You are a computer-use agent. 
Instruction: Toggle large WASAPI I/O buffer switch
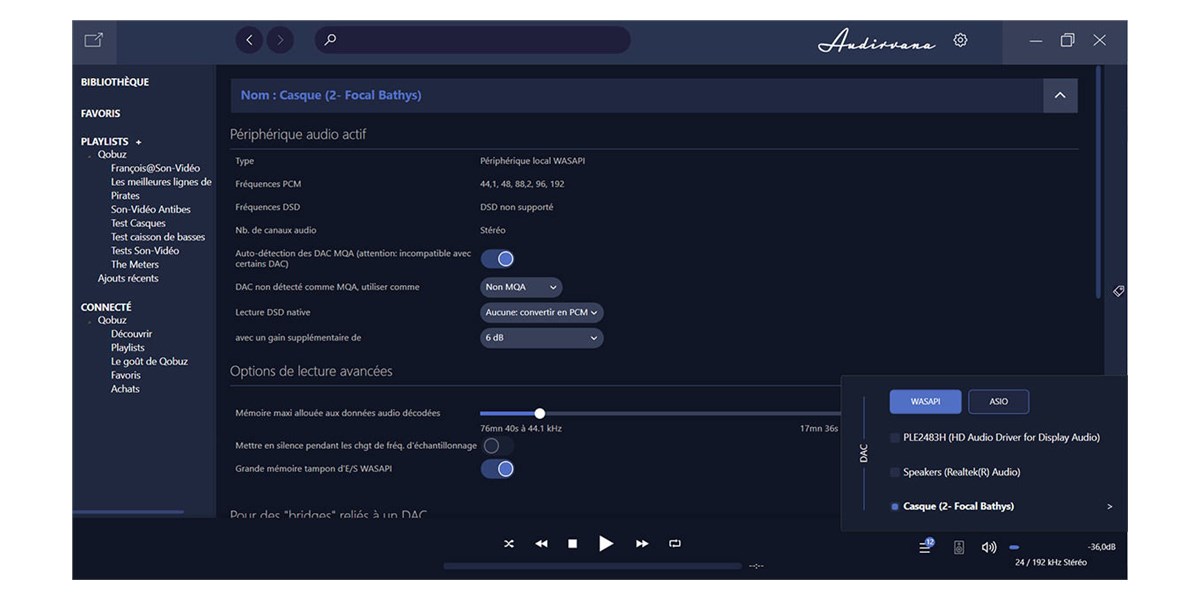[x=498, y=469]
